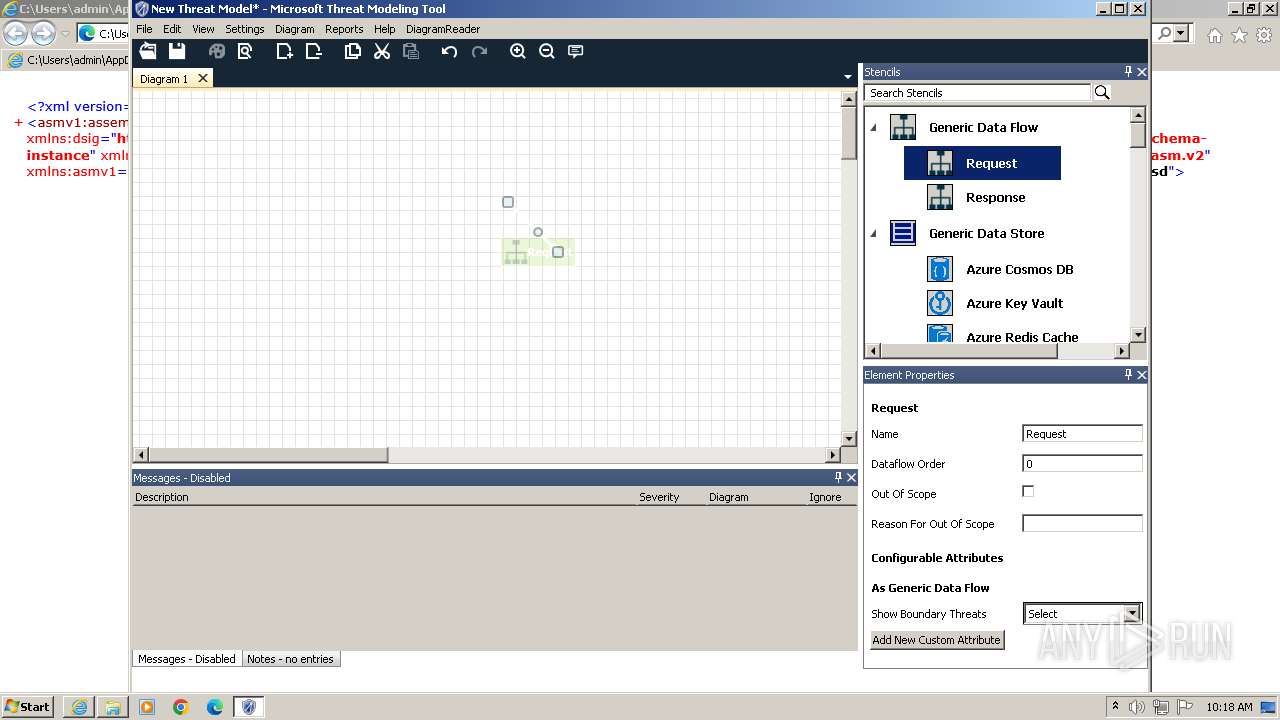This screenshot has width=1280, height=720.
Task: Select the Diagram 1 tab
Action: pyautogui.click(x=164, y=79)
